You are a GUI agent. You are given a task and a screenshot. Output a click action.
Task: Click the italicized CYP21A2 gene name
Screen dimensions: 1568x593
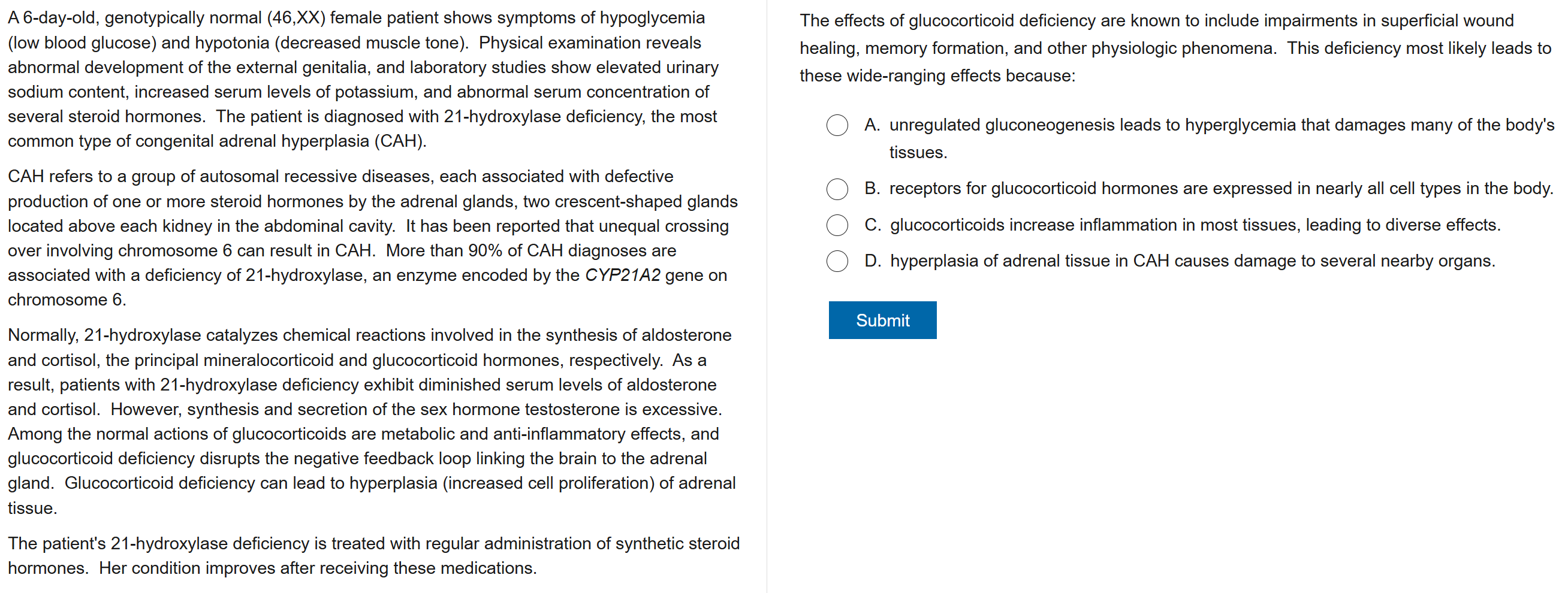point(622,276)
